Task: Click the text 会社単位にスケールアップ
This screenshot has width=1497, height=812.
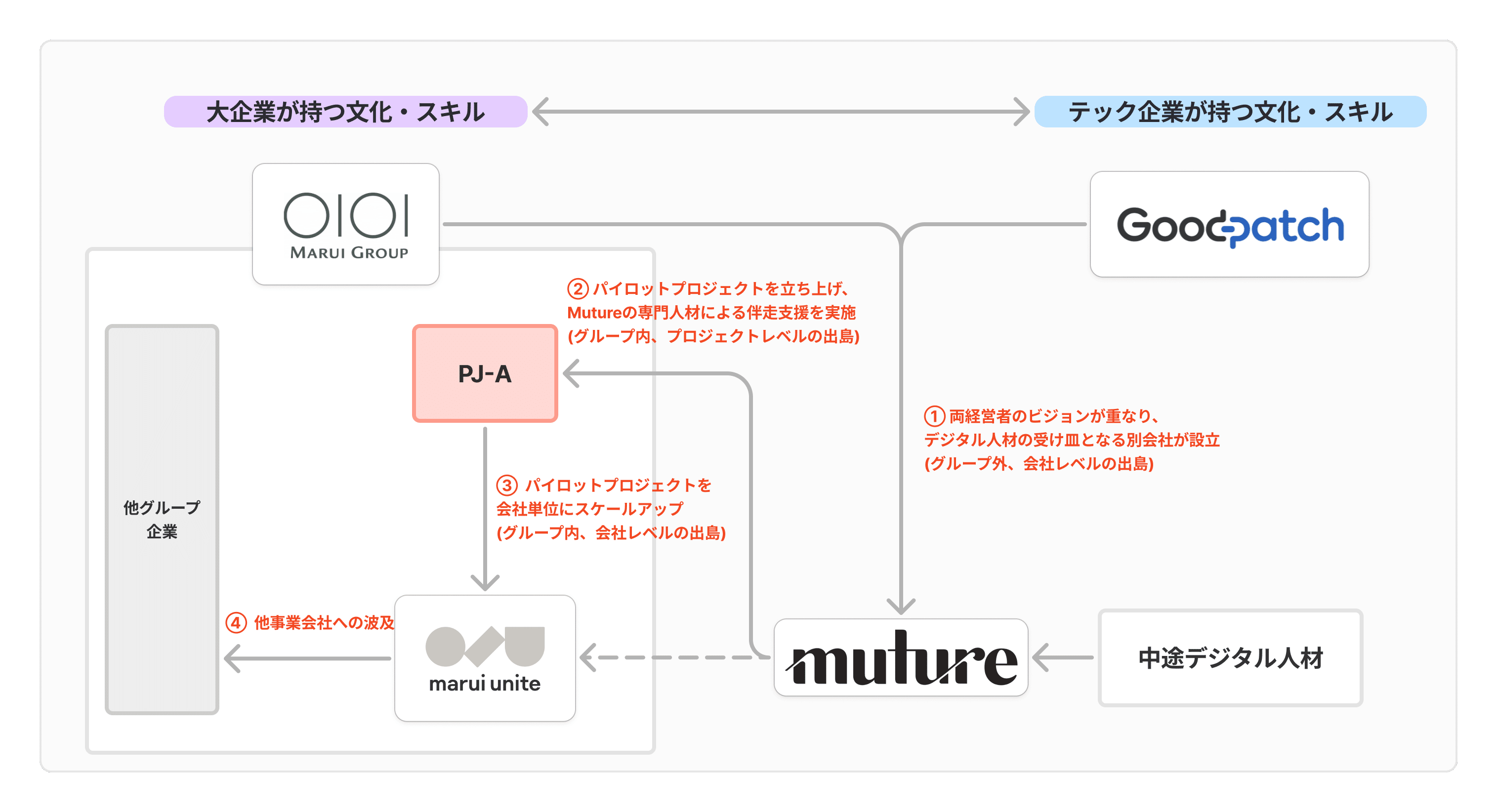Action: 589,509
